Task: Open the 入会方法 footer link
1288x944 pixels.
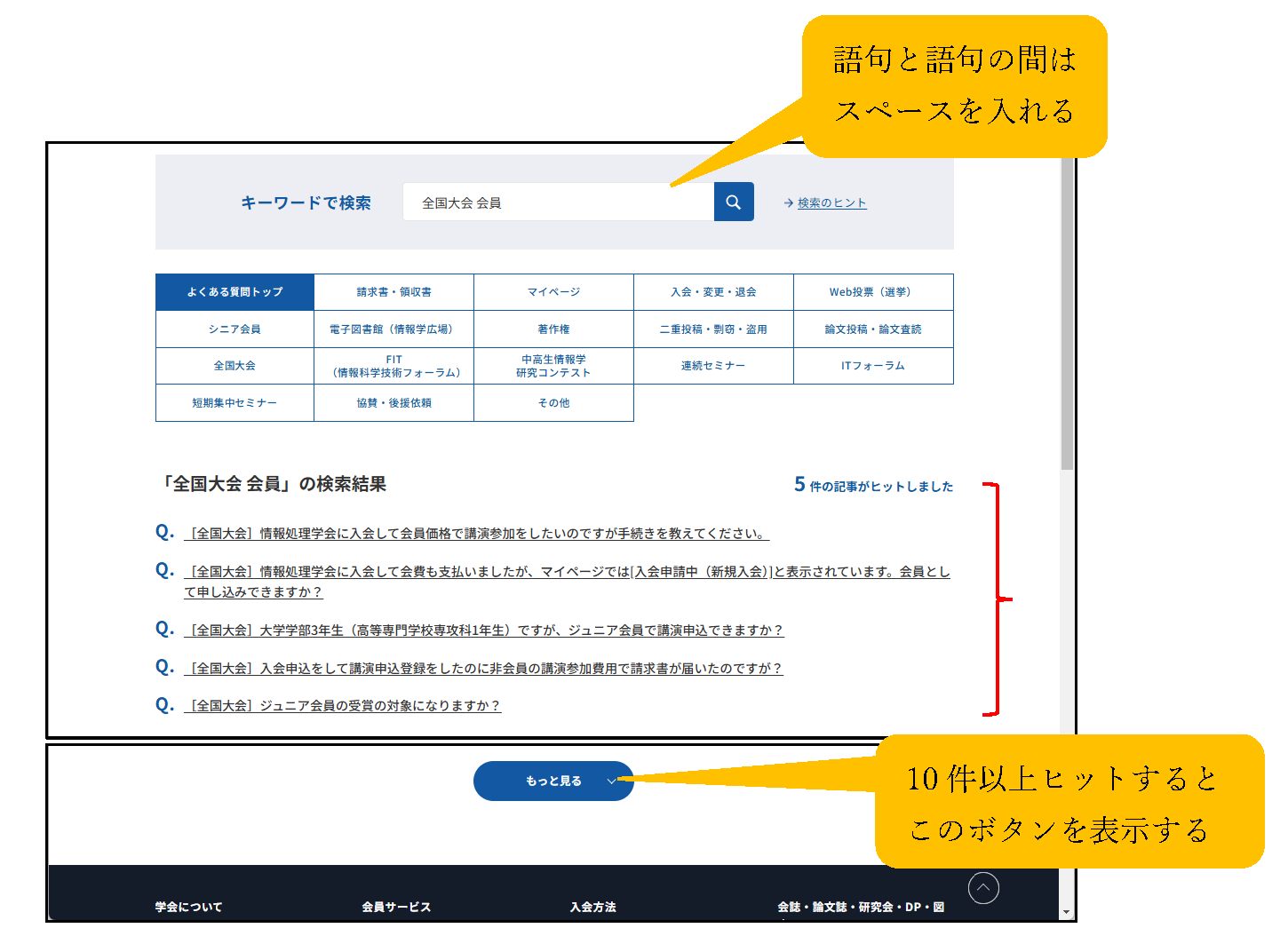Action: [x=592, y=907]
